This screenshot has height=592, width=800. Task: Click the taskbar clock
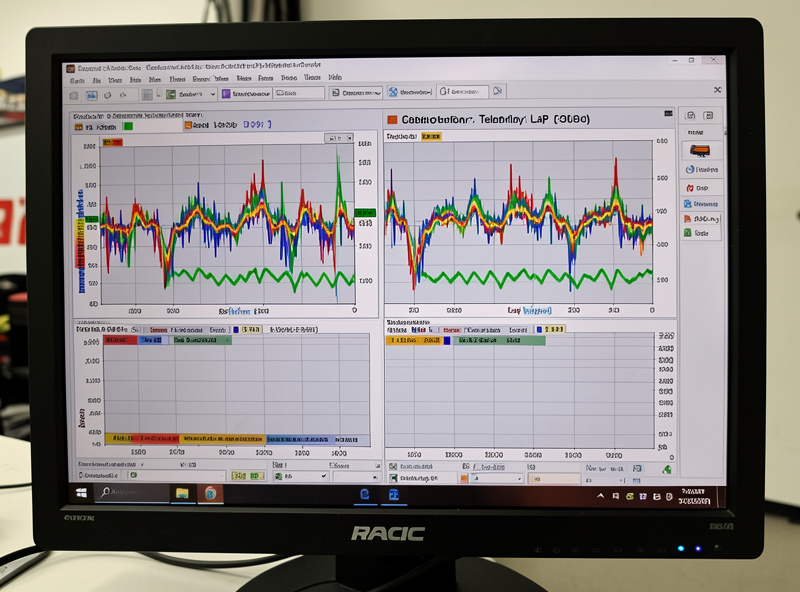[x=694, y=496]
